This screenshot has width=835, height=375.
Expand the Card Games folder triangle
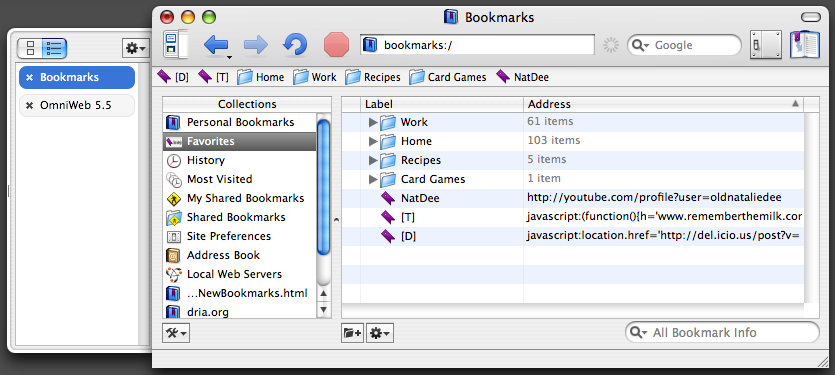373,179
